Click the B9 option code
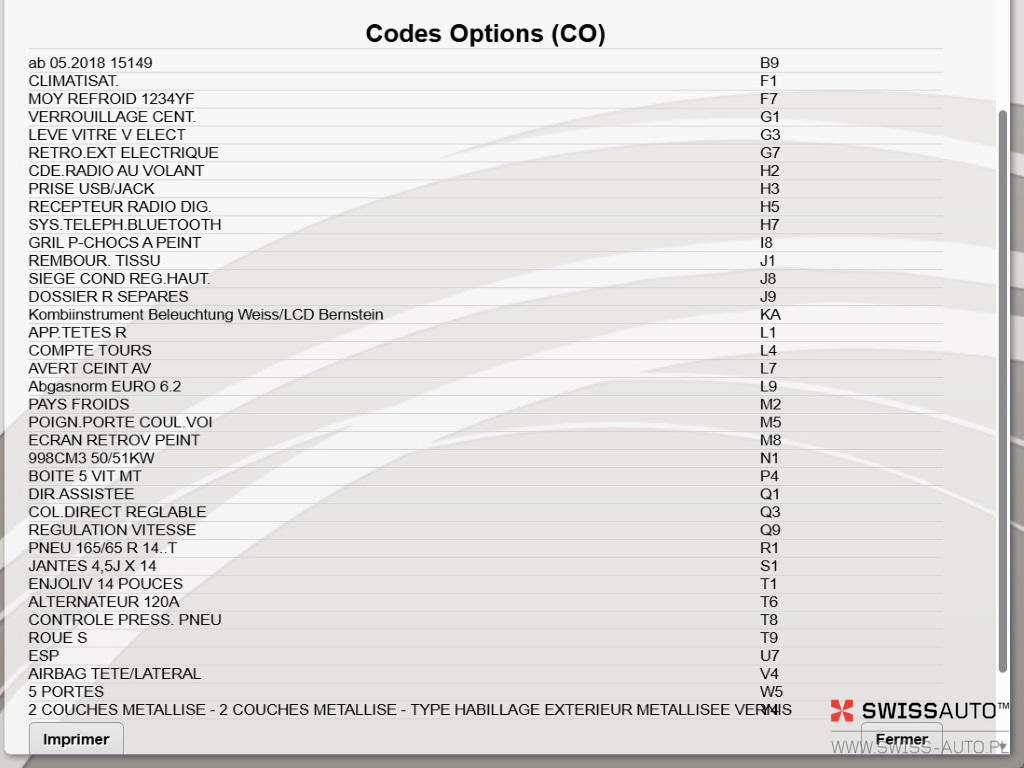This screenshot has height=768, width=1024. [x=769, y=63]
